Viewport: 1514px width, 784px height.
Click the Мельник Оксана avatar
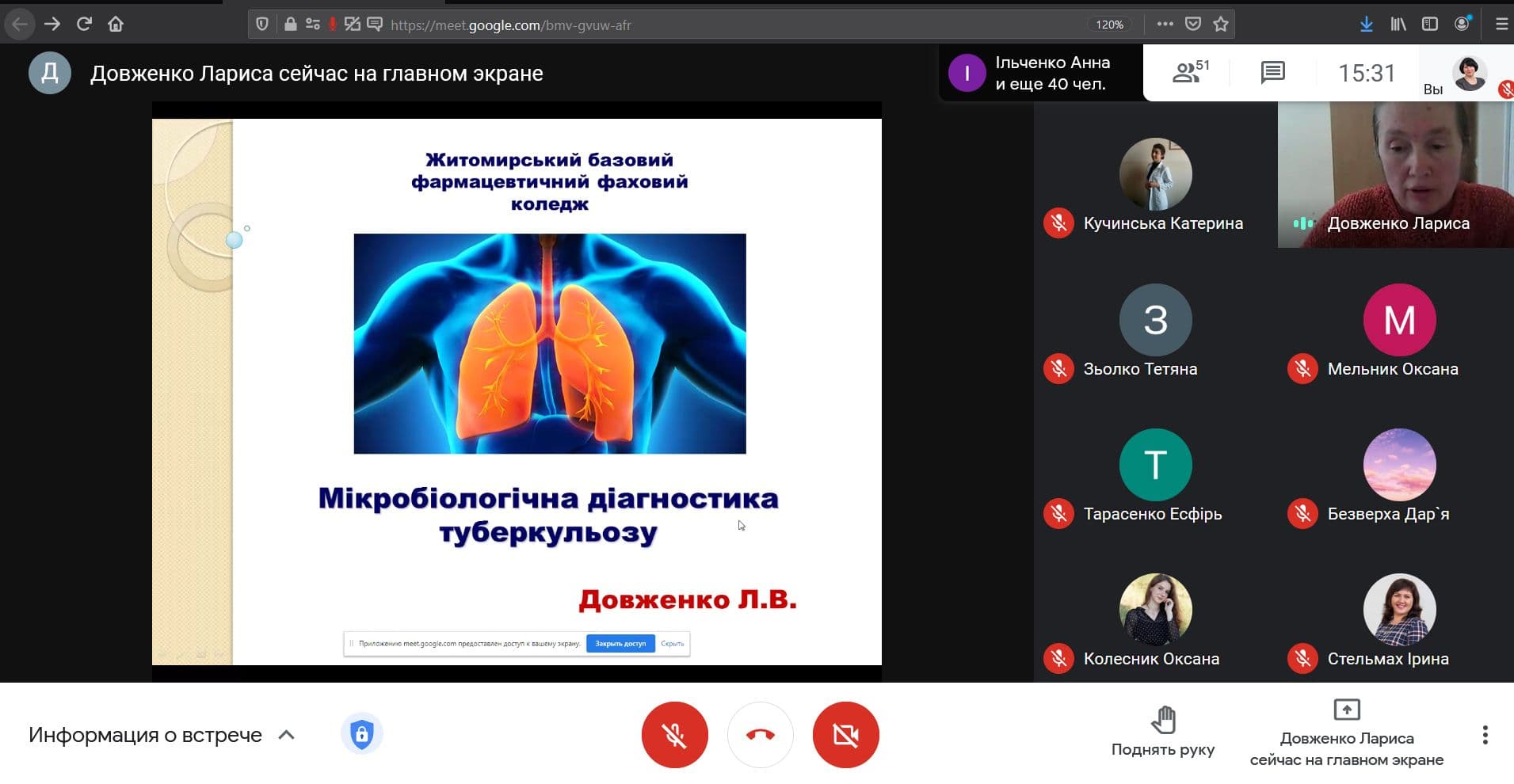[1399, 320]
